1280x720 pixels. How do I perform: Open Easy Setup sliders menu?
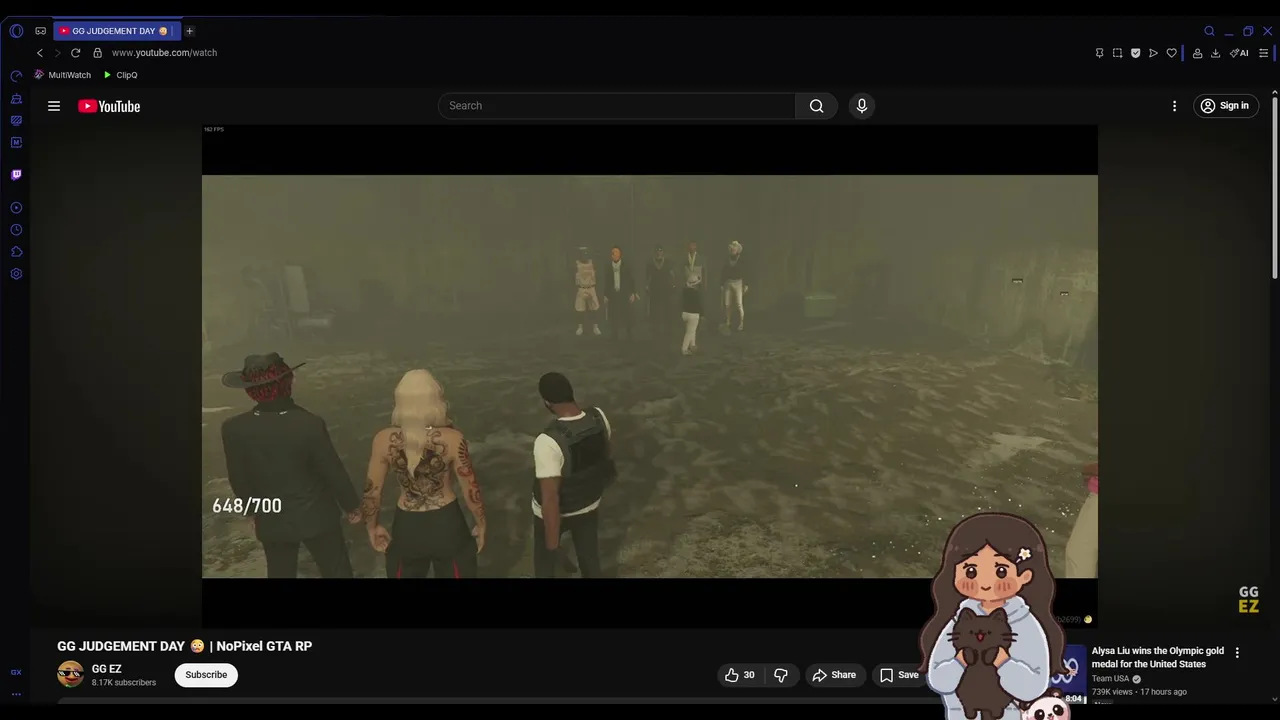(1264, 53)
